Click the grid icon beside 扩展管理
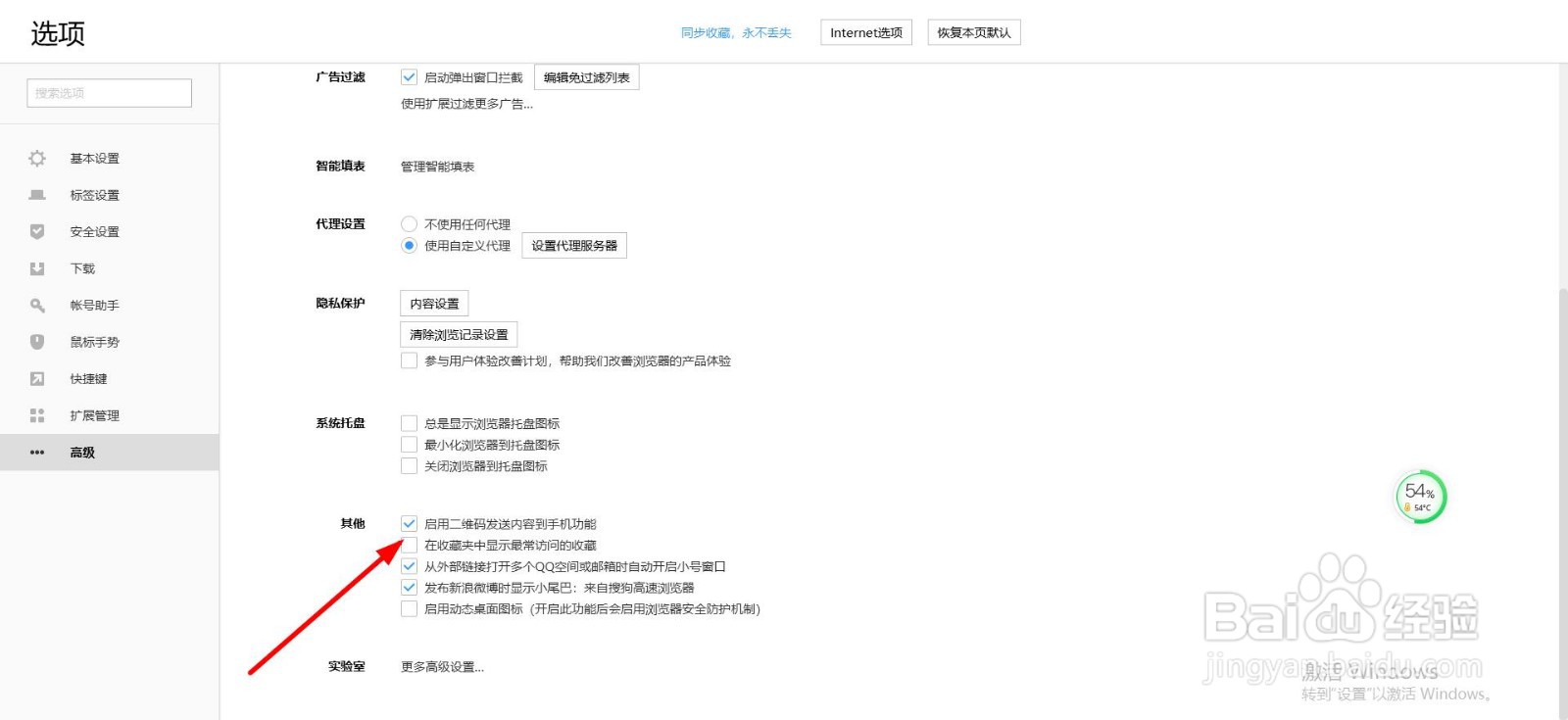This screenshot has width=1568, height=720. pyautogui.click(x=37, y=415)
